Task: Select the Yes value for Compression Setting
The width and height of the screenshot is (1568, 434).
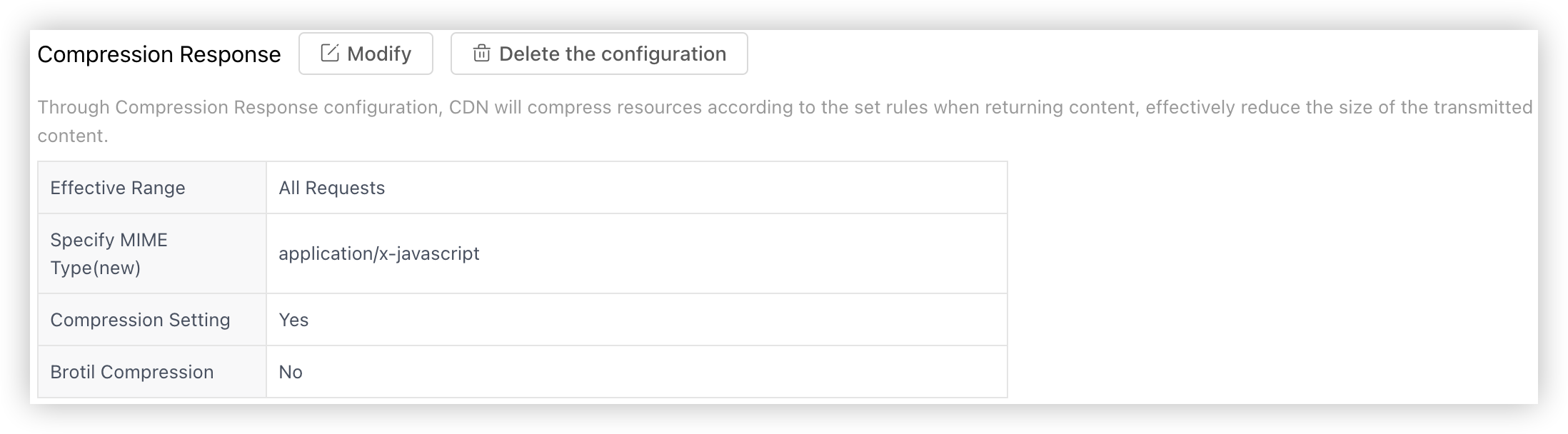Action: [293, 320]
